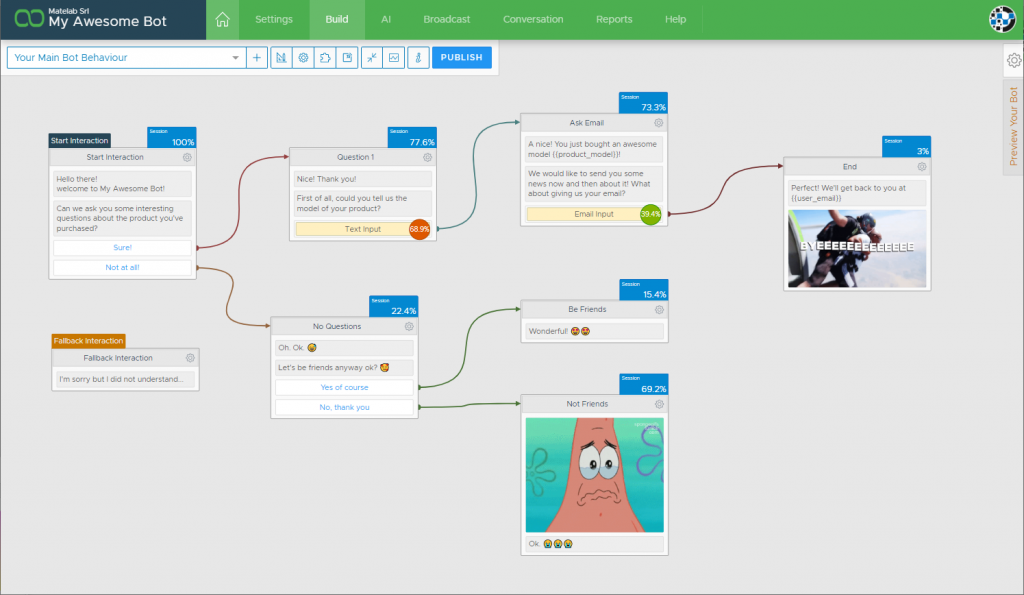1024x595 pixels.
Task: Click the anchor icon in the toolbar
Action: point(418,57)
